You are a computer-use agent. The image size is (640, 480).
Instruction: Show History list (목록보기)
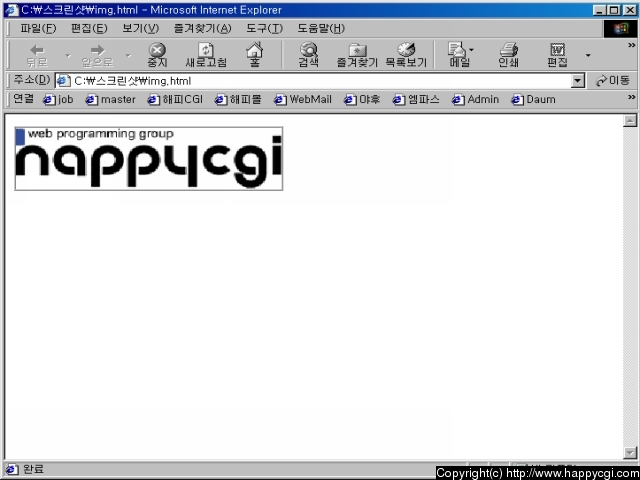tap(406, 55)
